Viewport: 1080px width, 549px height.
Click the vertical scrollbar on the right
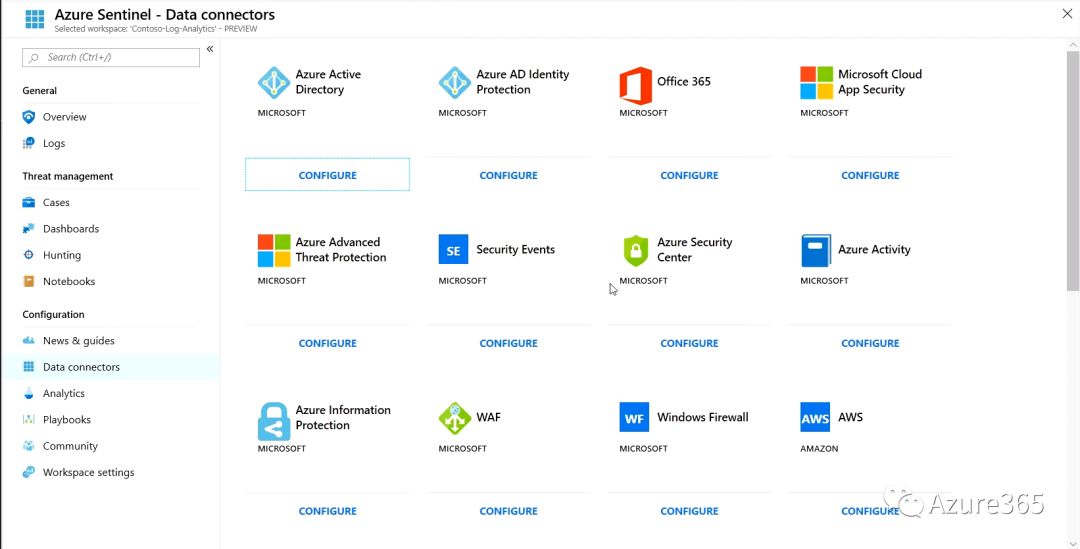point(1073,170)
